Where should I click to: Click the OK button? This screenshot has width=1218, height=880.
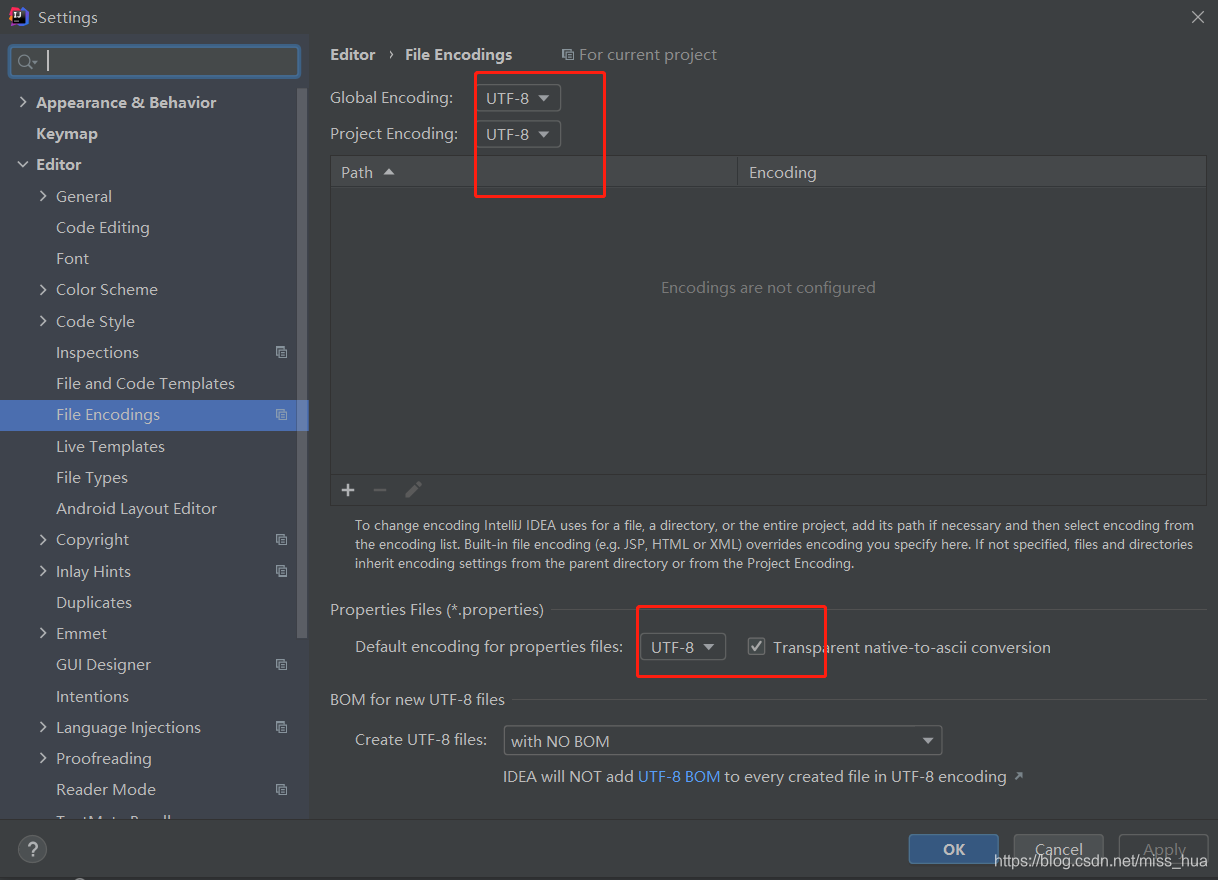click(954, 849)
